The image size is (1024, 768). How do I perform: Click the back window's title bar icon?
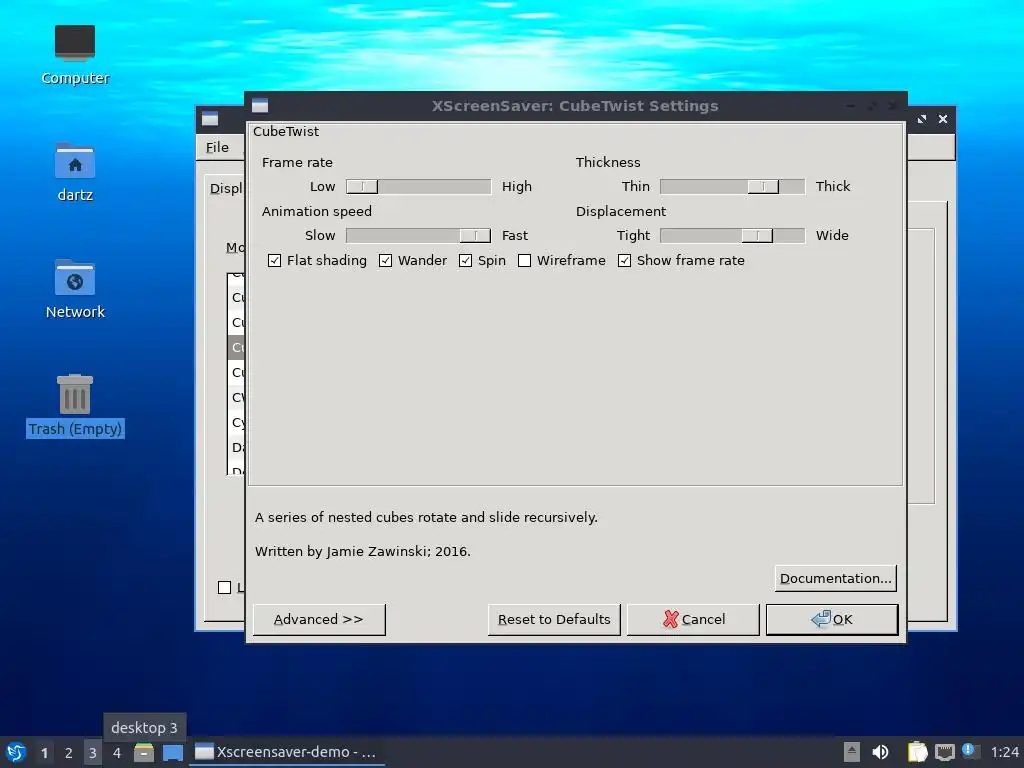tap(210, 119)
